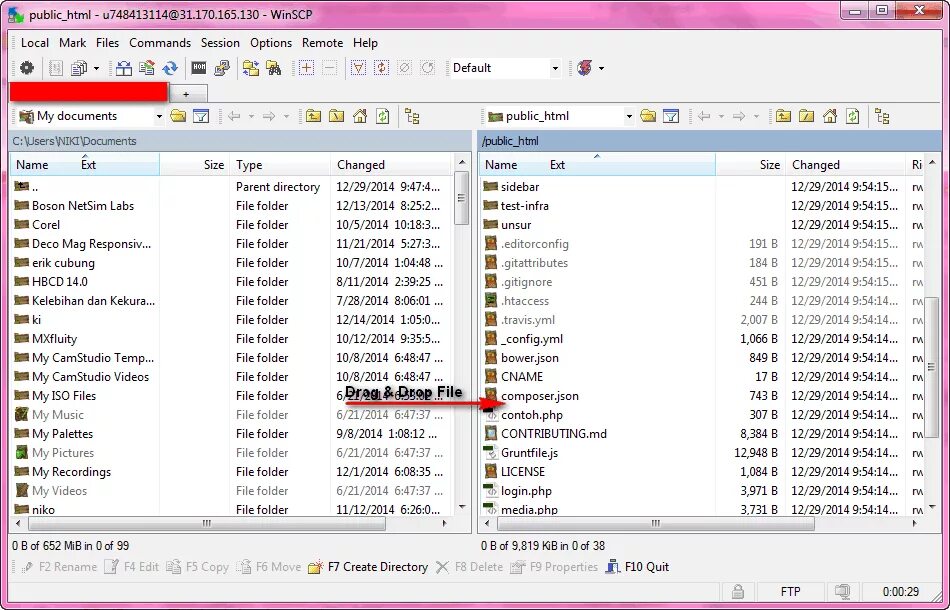
Task: Open the transfer queue documents icon
Action: pyautogui.click(x=79, y=68)
